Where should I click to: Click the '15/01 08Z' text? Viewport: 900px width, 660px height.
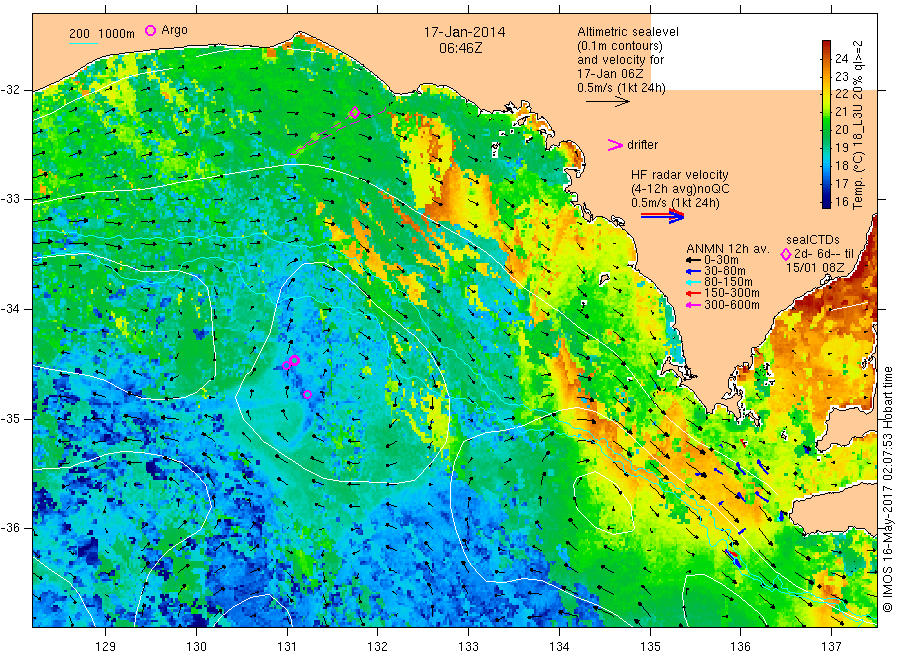815,268
